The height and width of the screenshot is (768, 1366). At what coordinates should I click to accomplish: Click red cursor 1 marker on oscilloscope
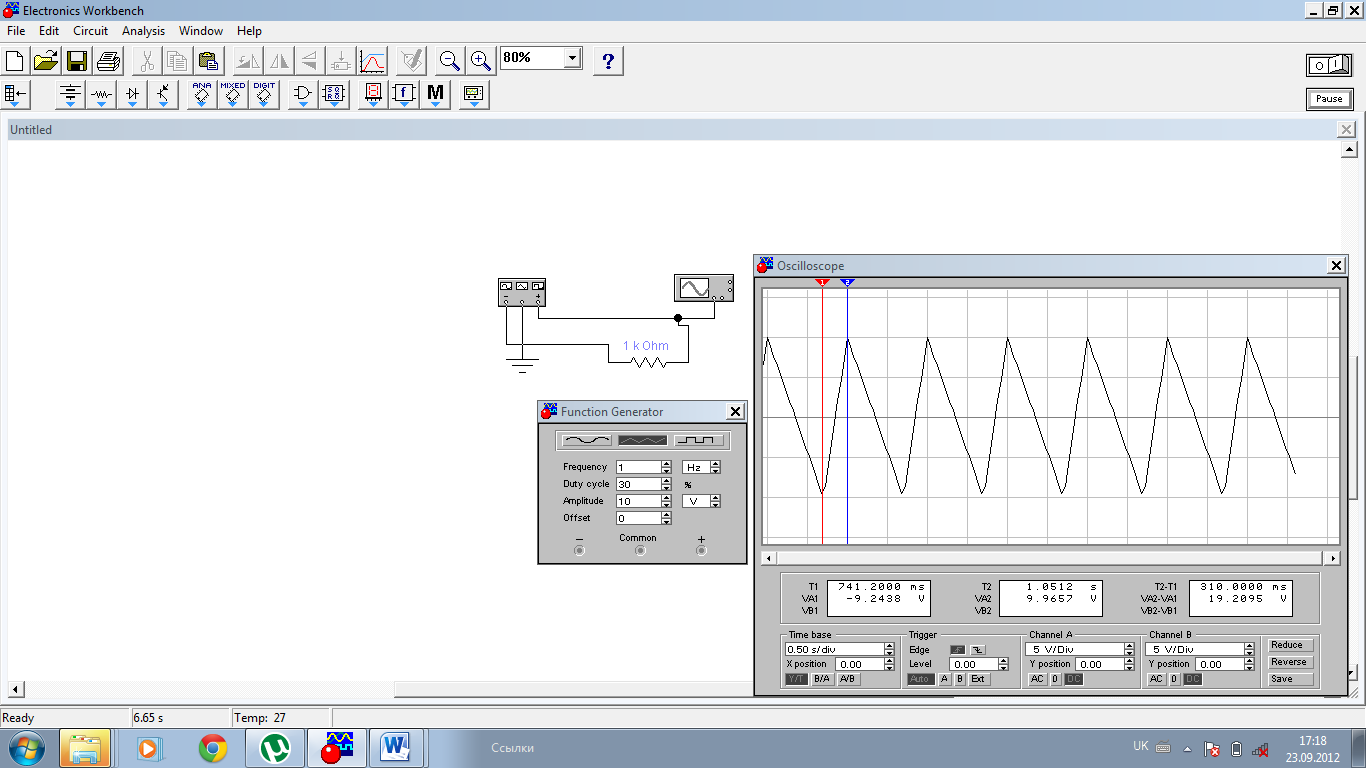click(822, 283)
